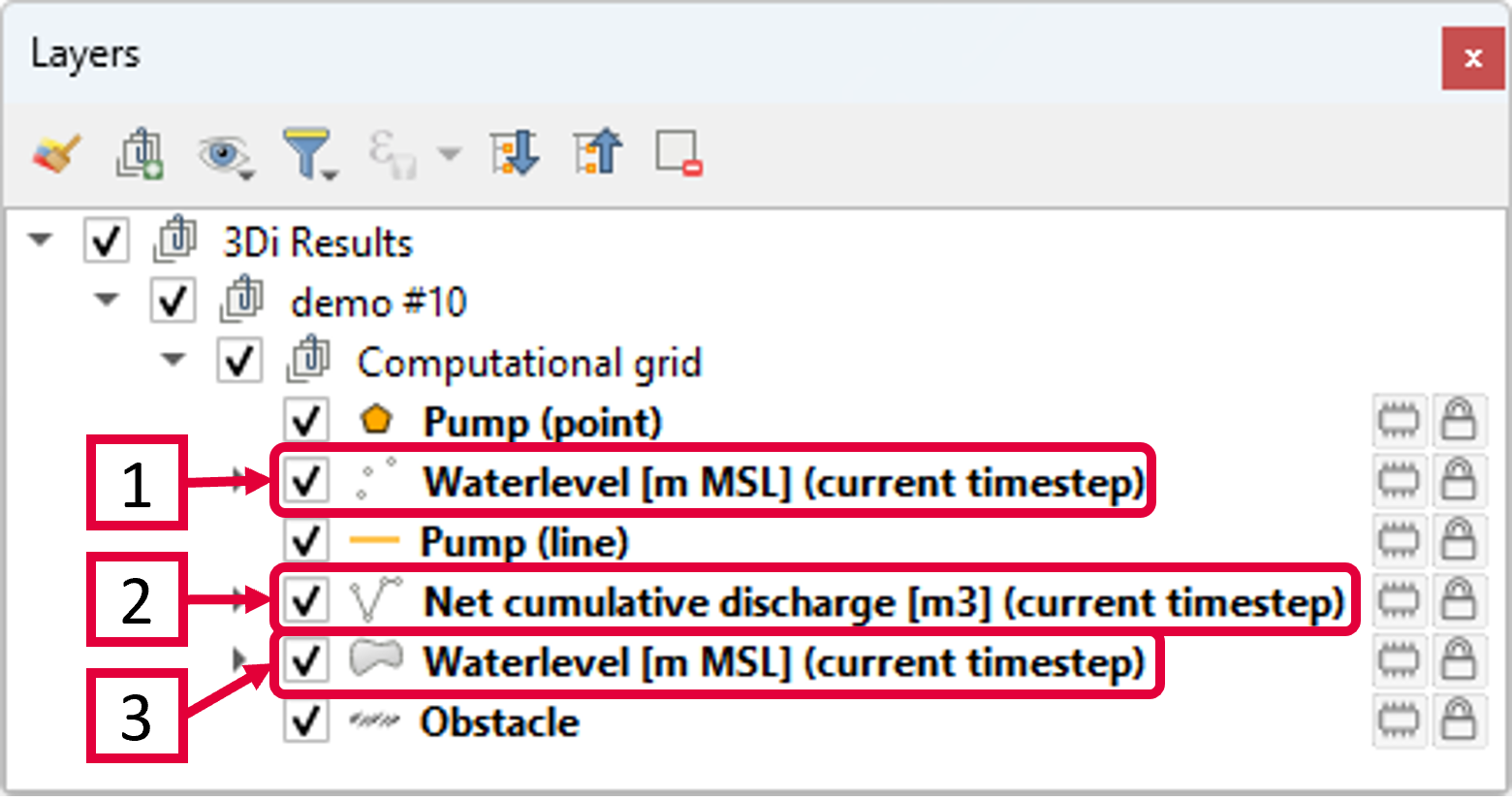Click the Collapse All toolbar icon
This screenshot has width=1512, height=801.
[598, 153]
